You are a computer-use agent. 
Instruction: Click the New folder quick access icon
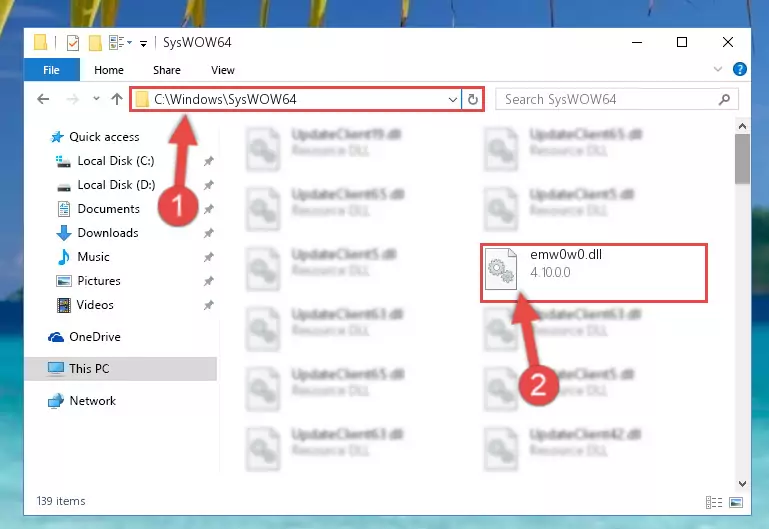(95, 43)
